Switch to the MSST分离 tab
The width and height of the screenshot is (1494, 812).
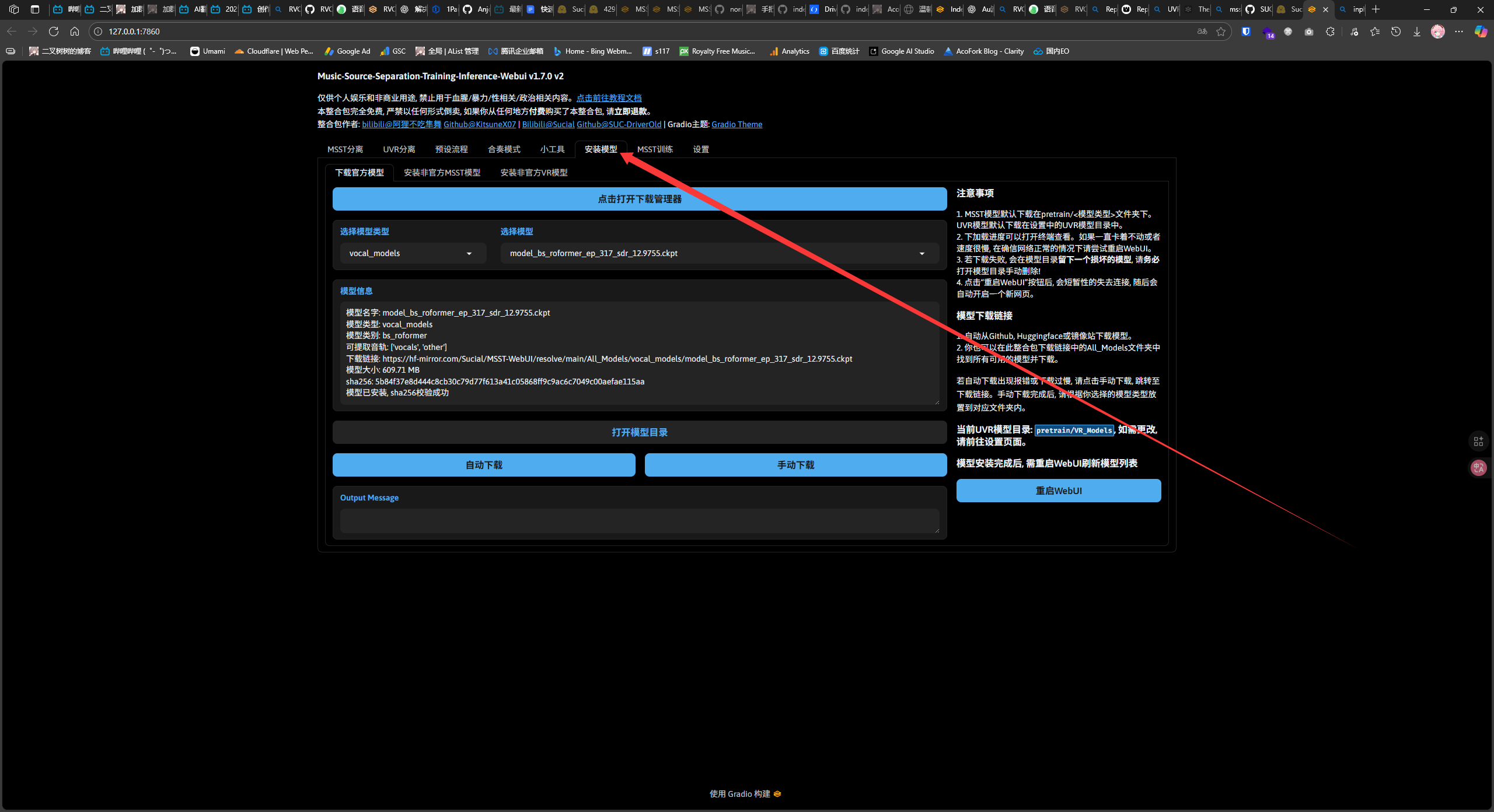tap(345, 149)
